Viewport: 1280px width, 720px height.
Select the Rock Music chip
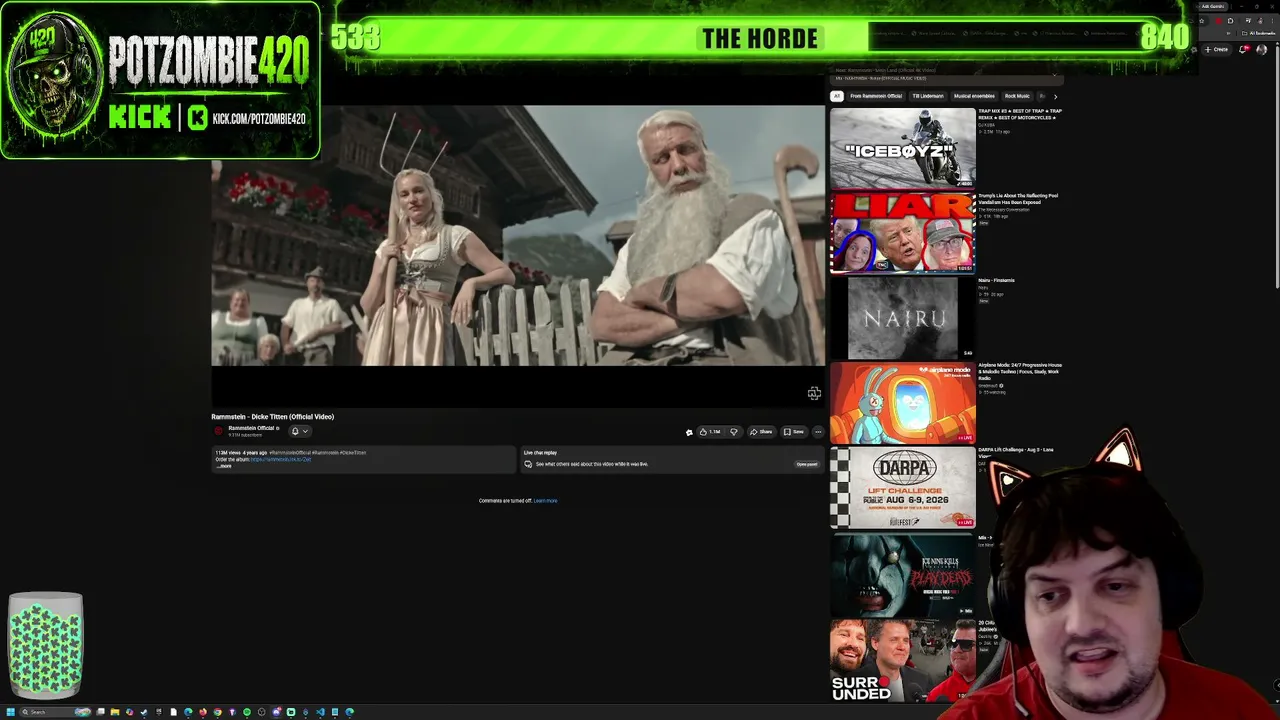pos(1017,96)
